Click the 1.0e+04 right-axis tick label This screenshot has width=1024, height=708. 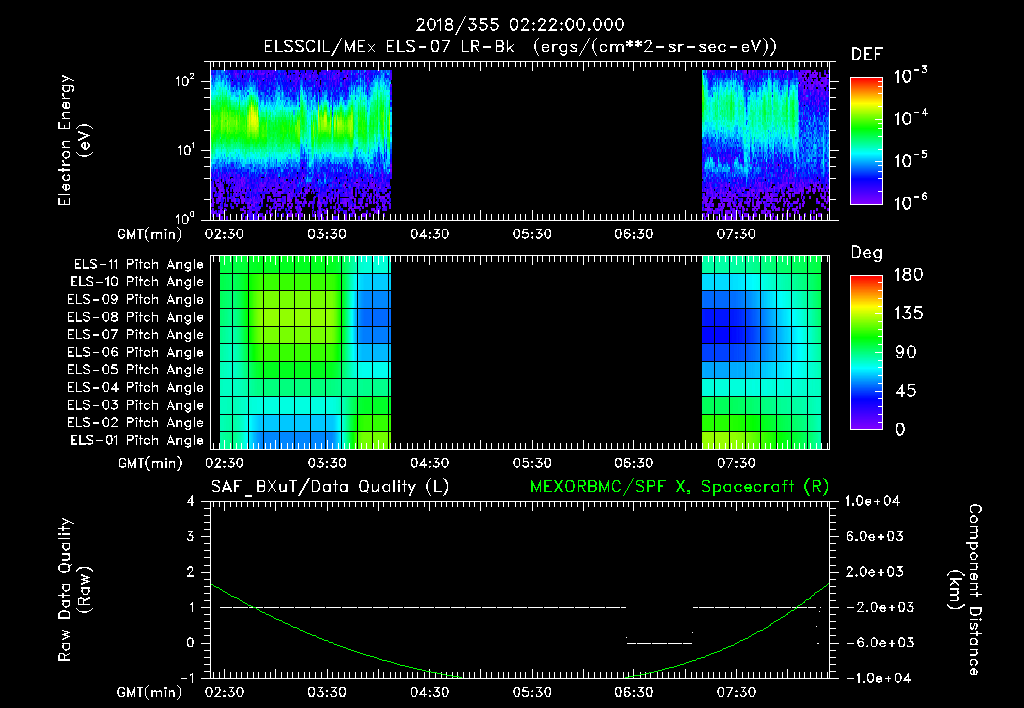[x=872, y=501]
